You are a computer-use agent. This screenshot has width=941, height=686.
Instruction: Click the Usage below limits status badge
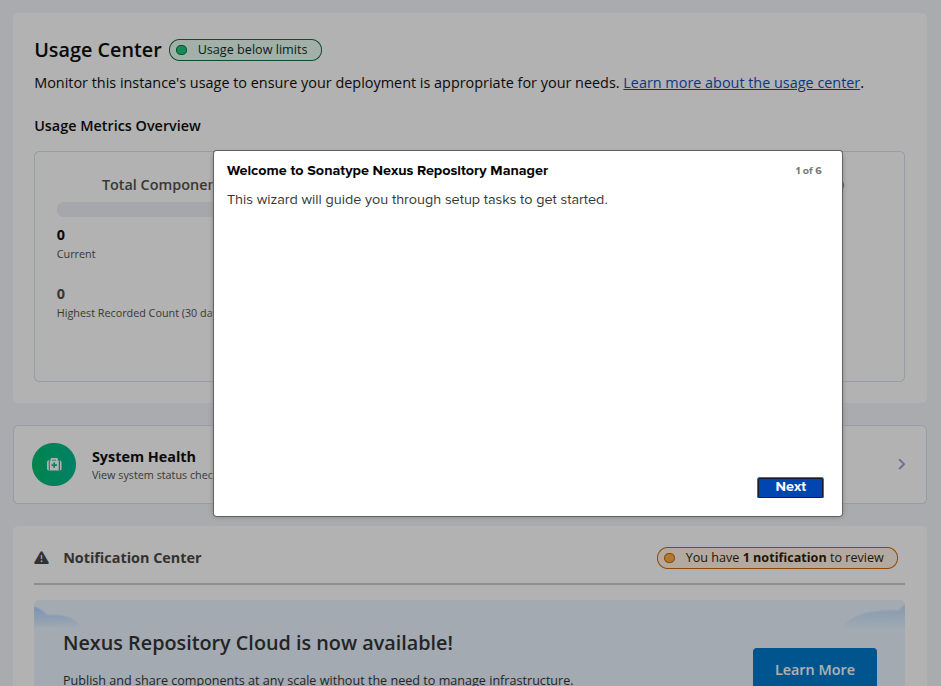[245, 50]
